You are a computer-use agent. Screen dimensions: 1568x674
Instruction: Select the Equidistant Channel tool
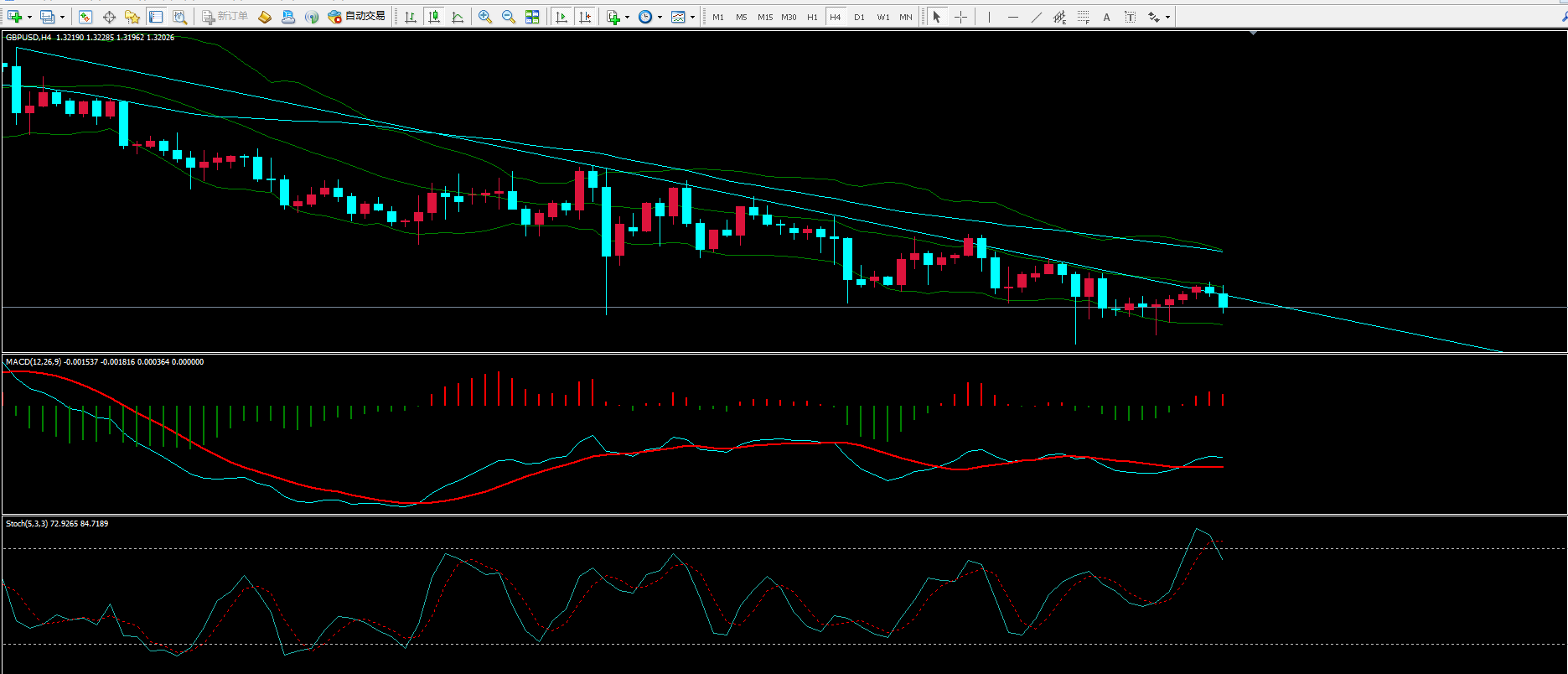[x=1059, y=17]
